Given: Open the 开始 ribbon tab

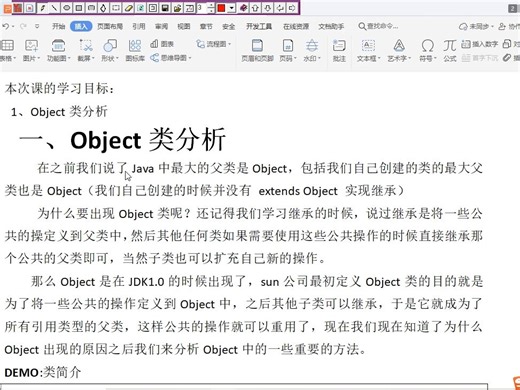Looking at the screenshot, I should pos(58,26).
